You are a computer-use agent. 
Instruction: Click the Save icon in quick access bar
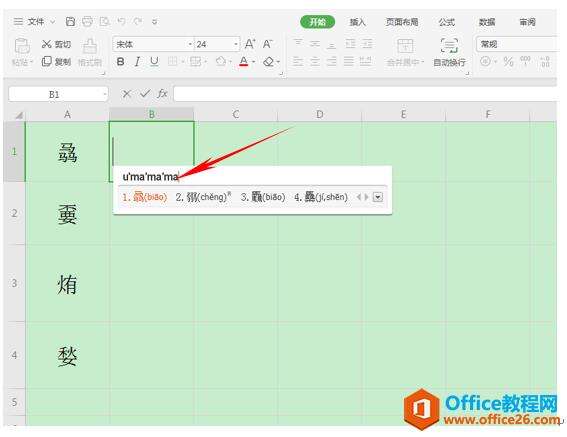coord(70,22)
